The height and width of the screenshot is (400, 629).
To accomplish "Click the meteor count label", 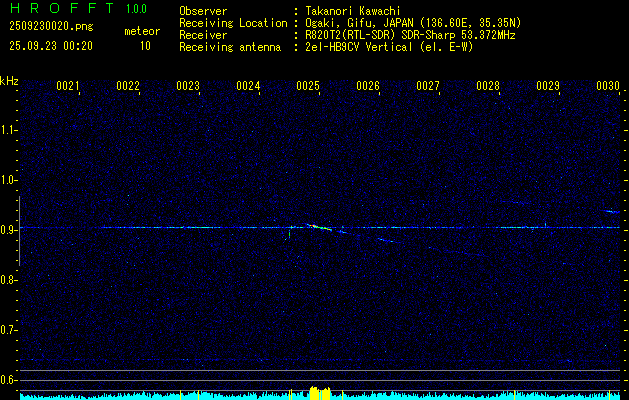I will [142, 31].
